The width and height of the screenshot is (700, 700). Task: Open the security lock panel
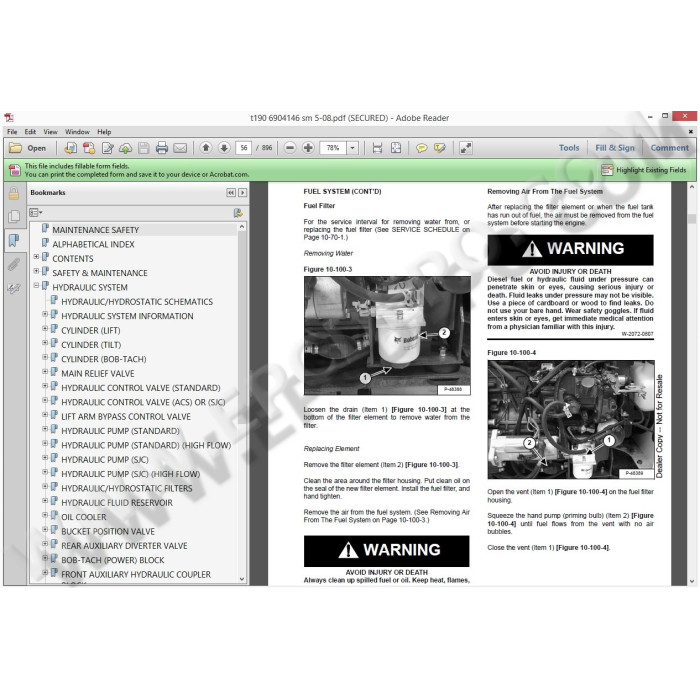pyautogui.click(x=14, y=194)
